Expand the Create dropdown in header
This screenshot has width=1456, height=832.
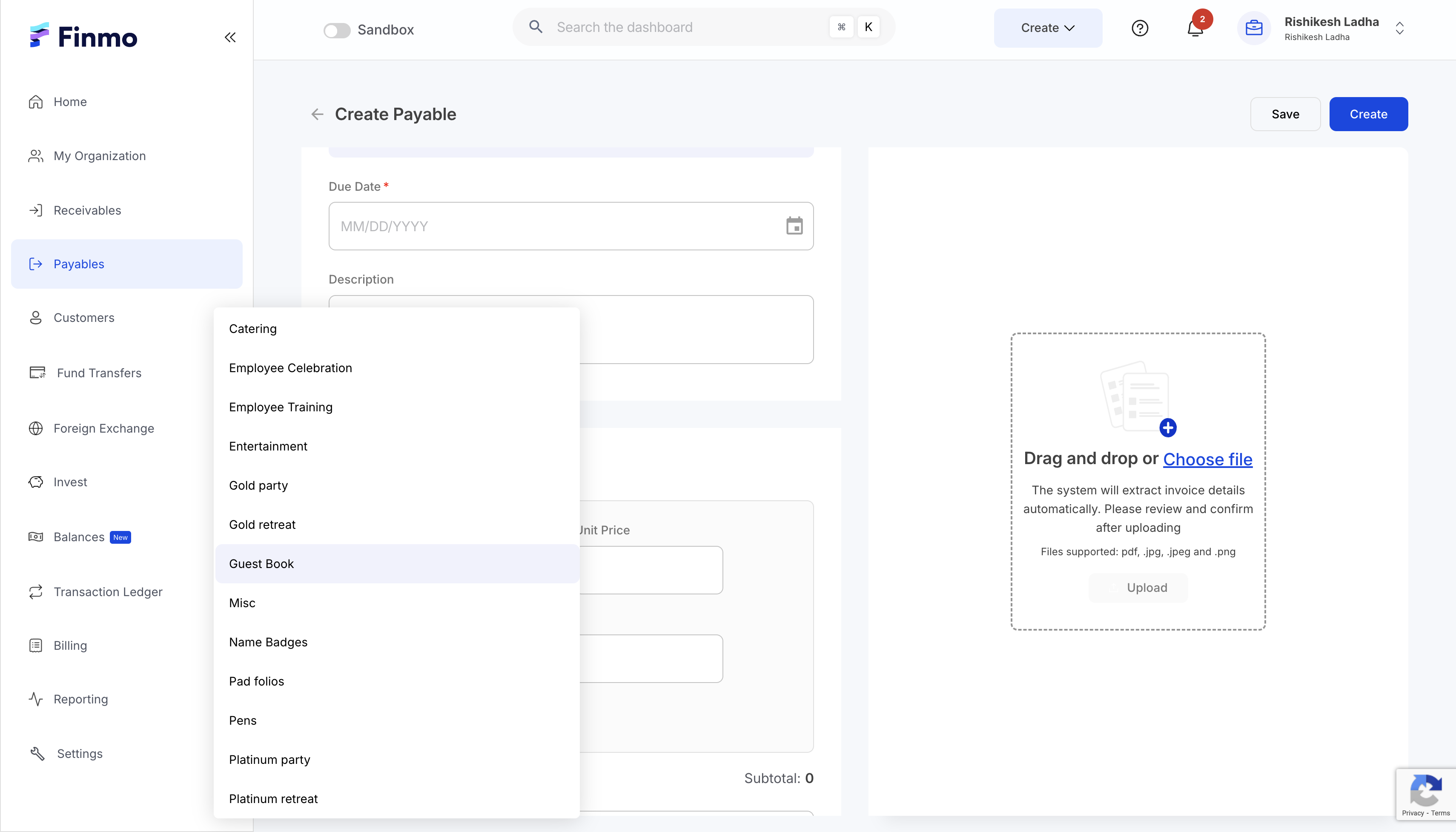[1048, 28]
